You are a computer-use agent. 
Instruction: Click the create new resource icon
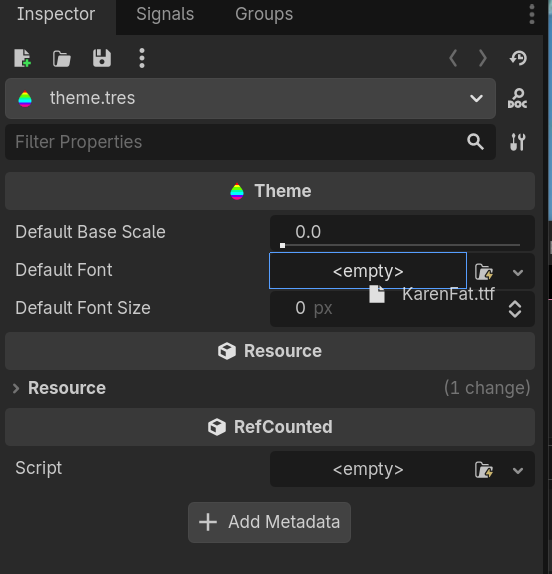[x=22, y=58]
